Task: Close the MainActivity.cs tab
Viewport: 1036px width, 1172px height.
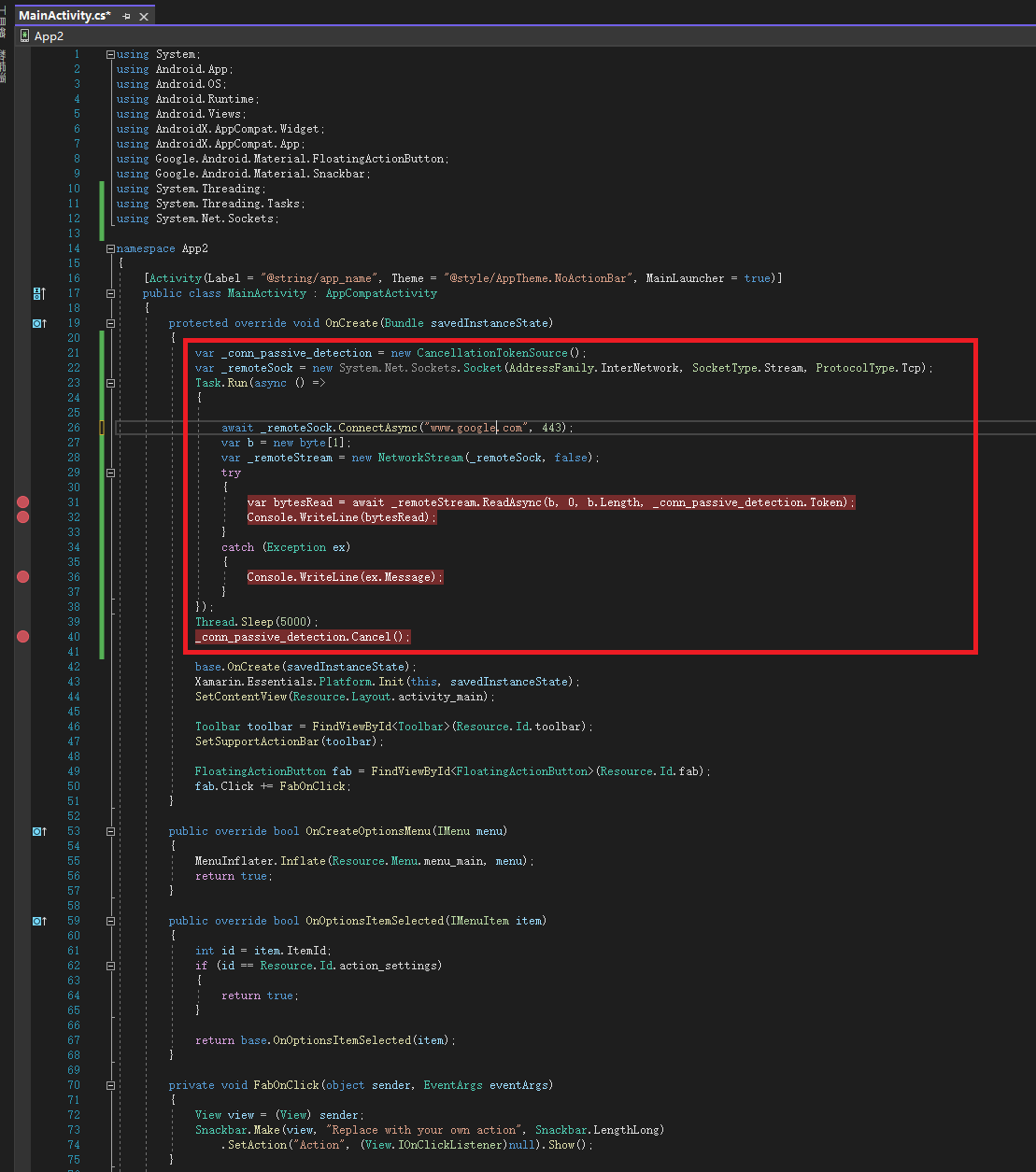Action: [143, 16]
